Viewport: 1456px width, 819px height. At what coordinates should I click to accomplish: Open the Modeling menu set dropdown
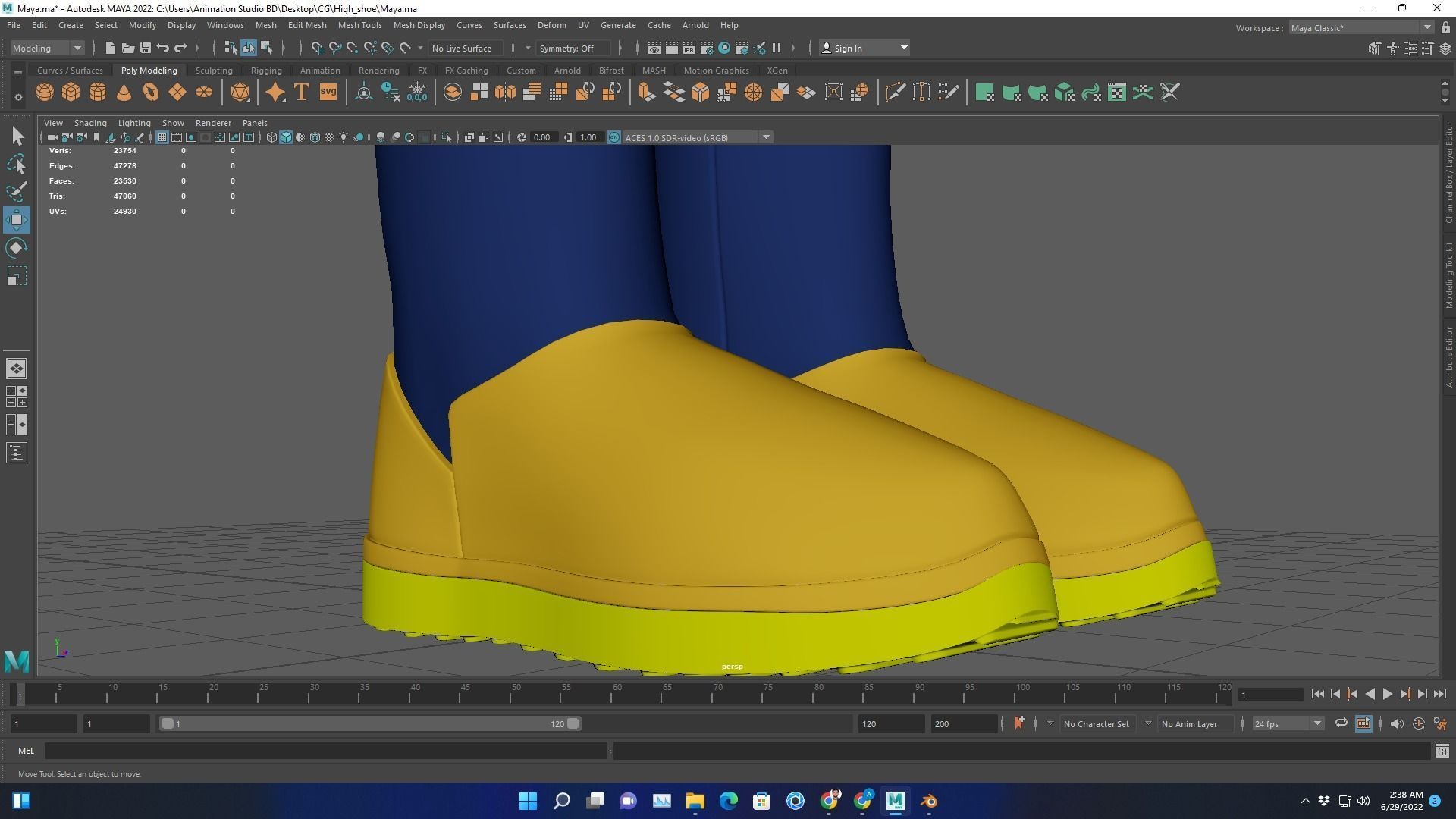(x=47, y=48)
